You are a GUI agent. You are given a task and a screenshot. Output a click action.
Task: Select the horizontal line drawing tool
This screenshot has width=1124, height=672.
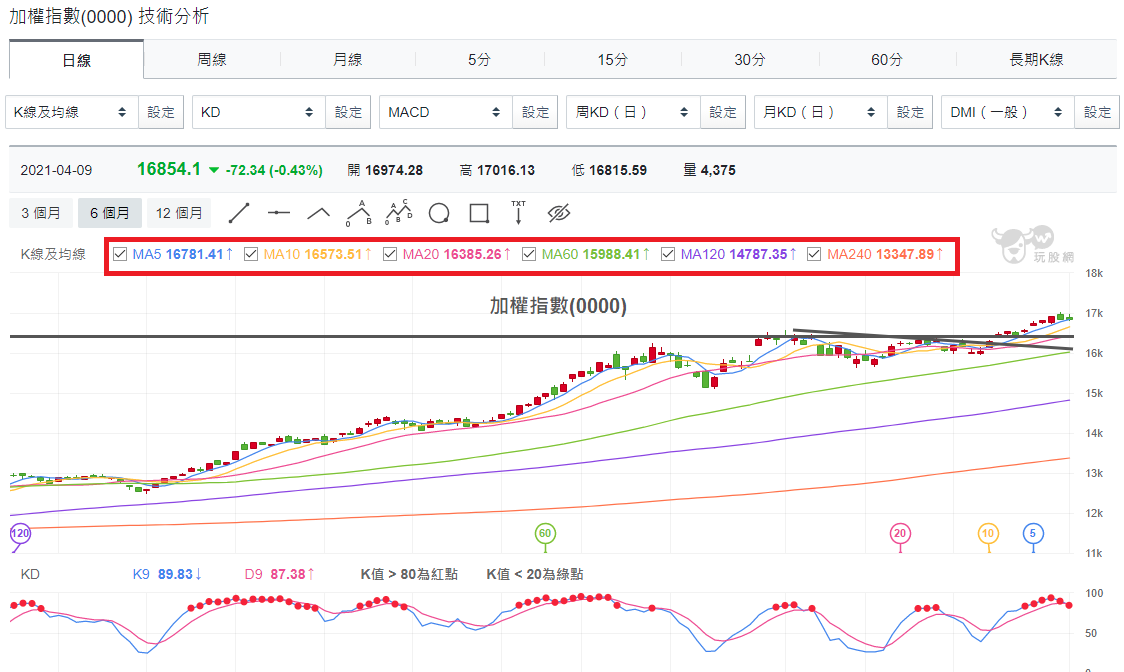(278, 213)
